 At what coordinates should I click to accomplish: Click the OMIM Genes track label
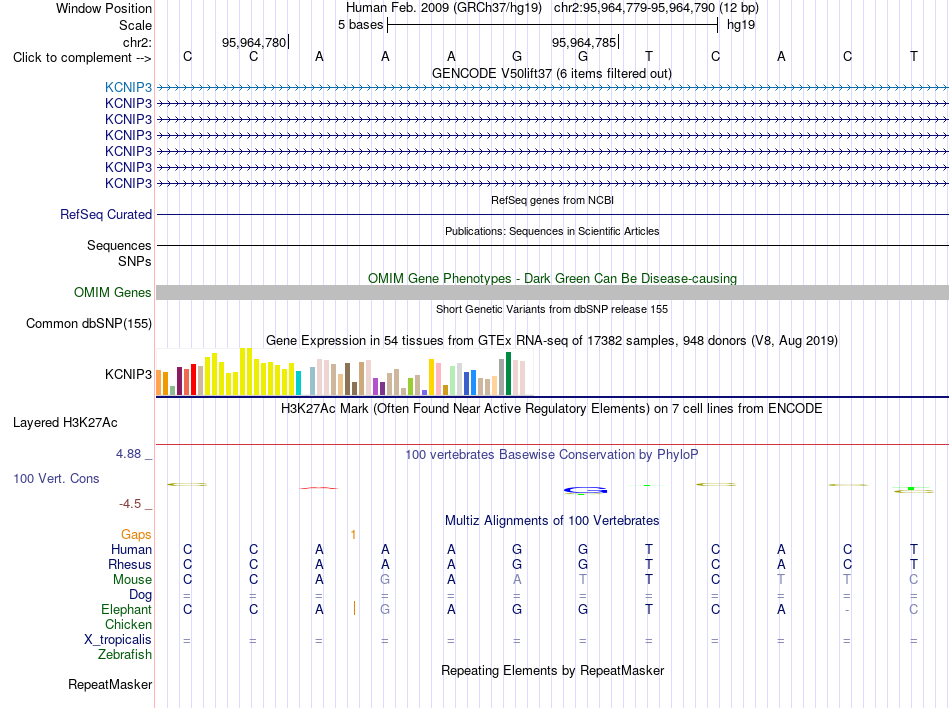pyautogui.click(x=112, y=293)
